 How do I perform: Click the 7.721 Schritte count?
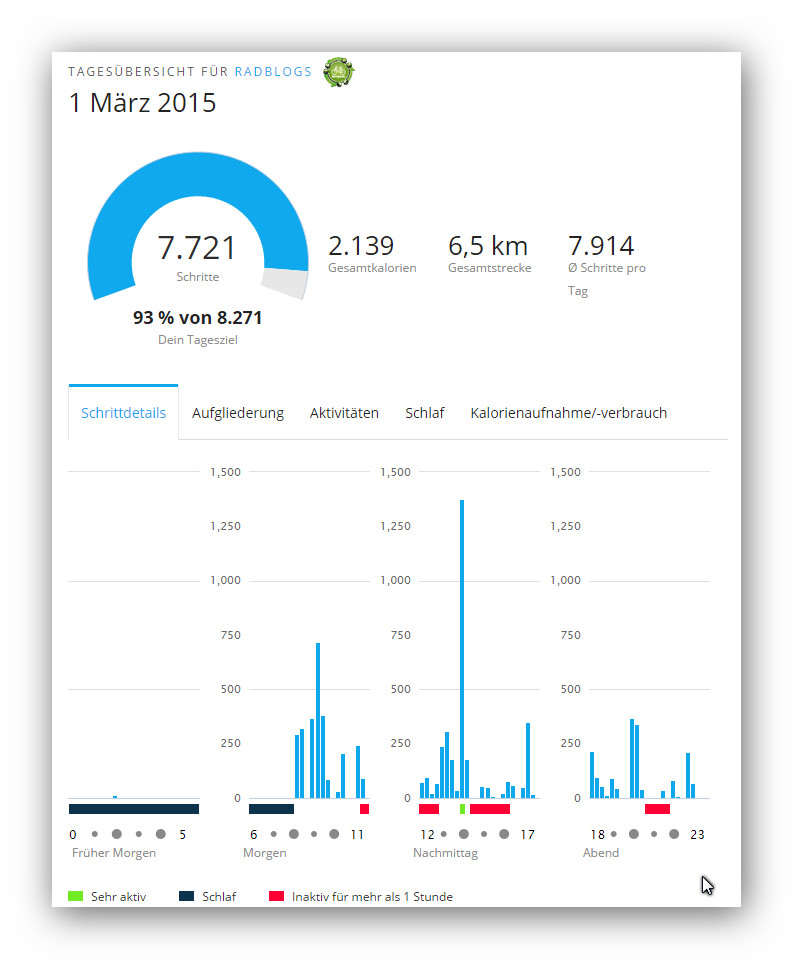tap(197, 248)
